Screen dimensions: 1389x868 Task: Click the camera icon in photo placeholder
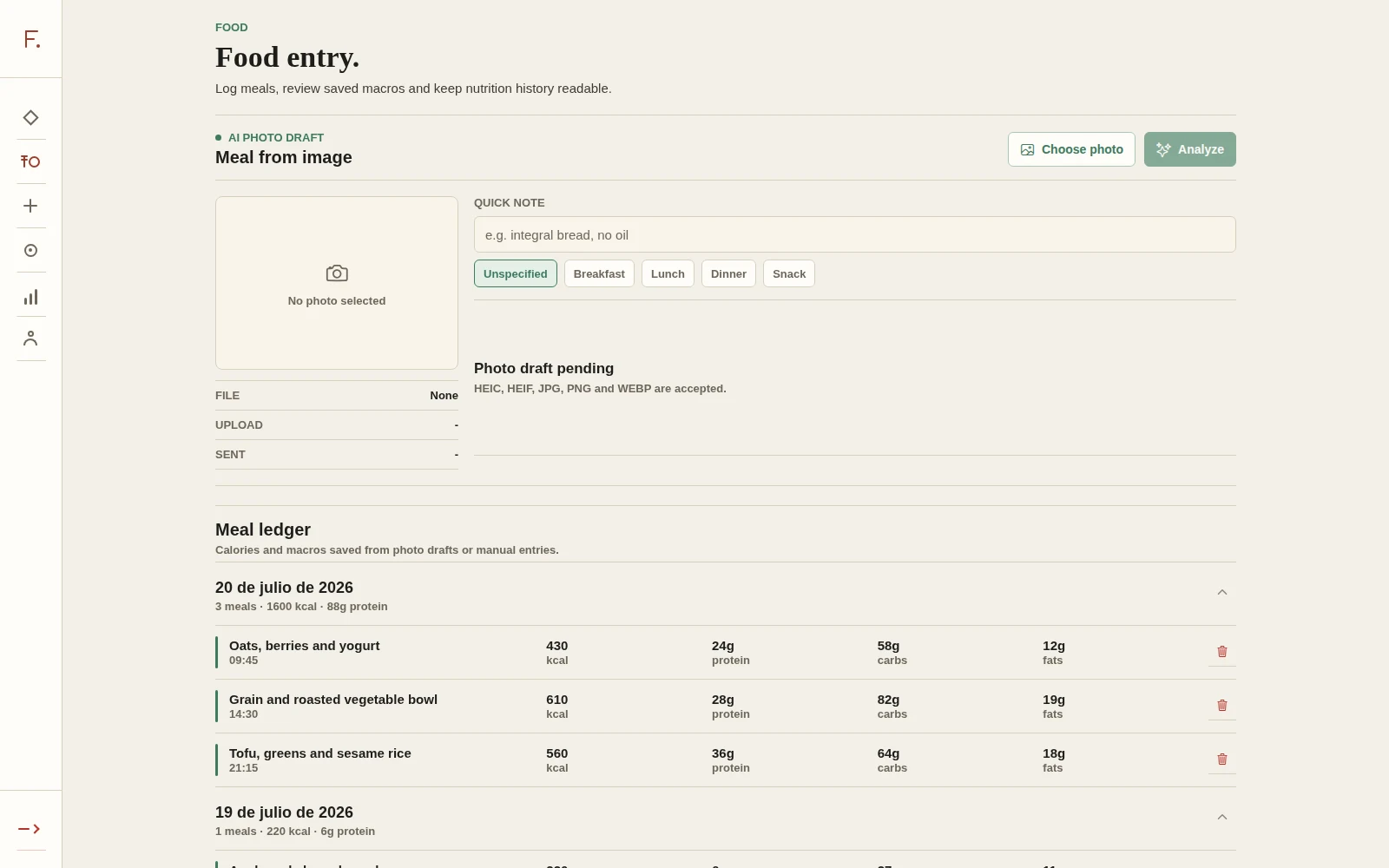point(337,273)
